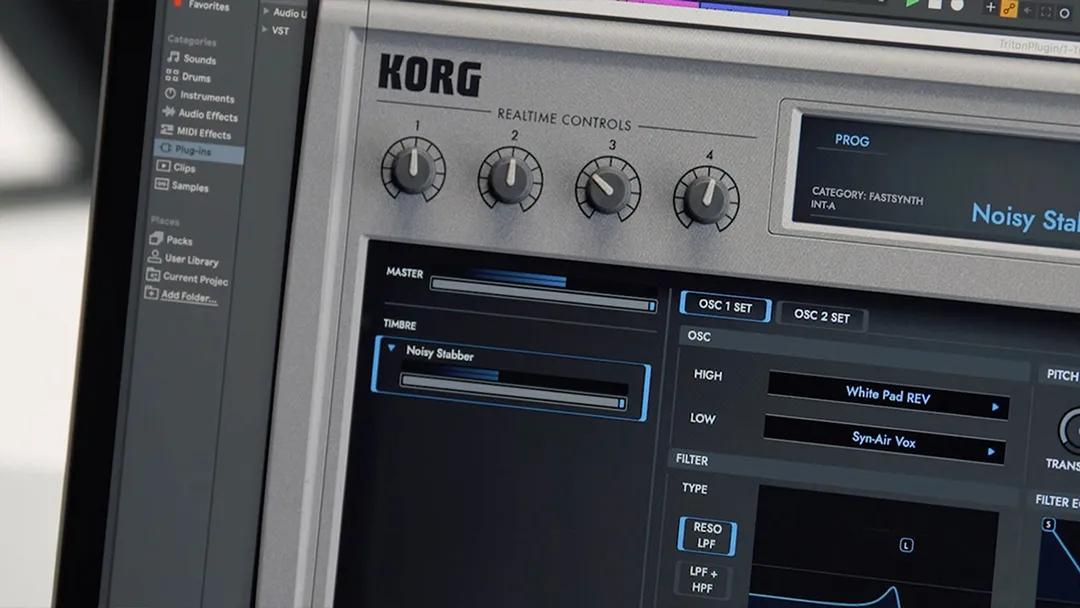Collapse the Noisy Stabber timbre triangle

click(391, 348)
